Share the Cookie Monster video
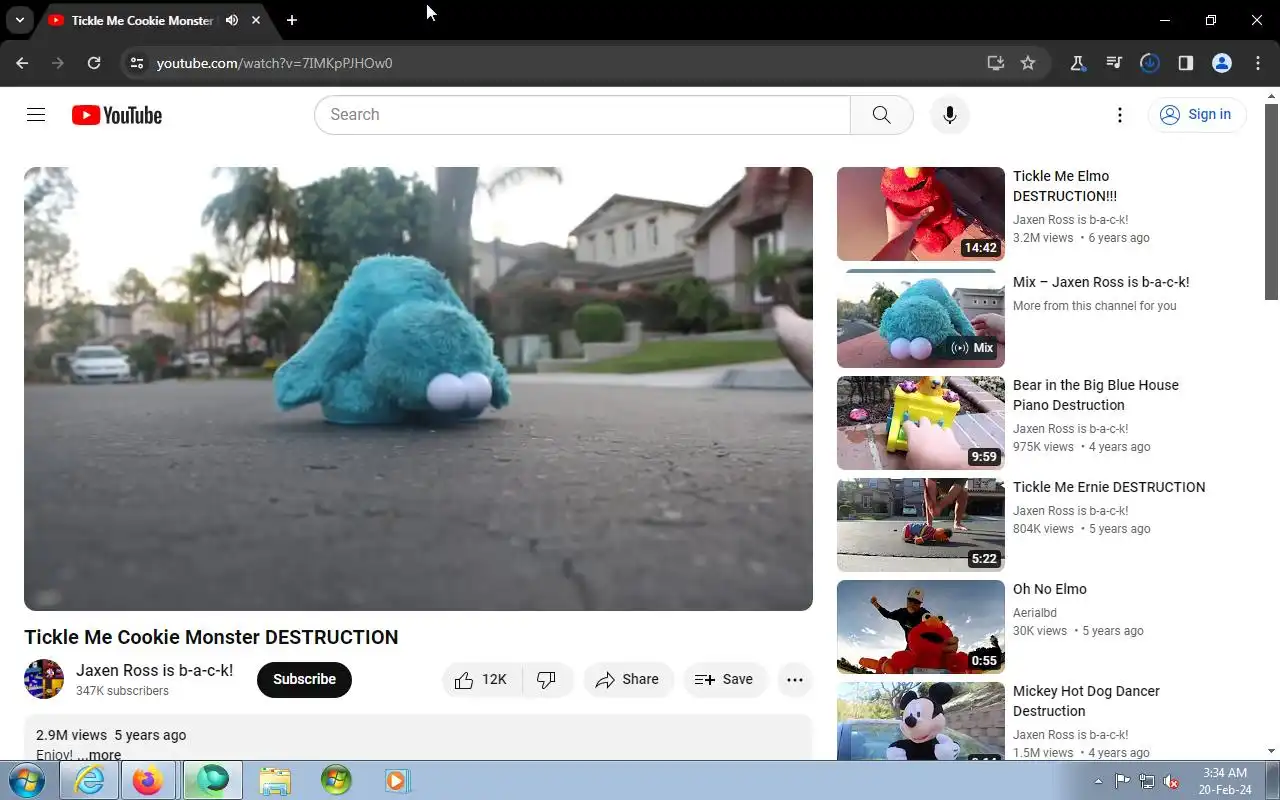 click(628, 680)
